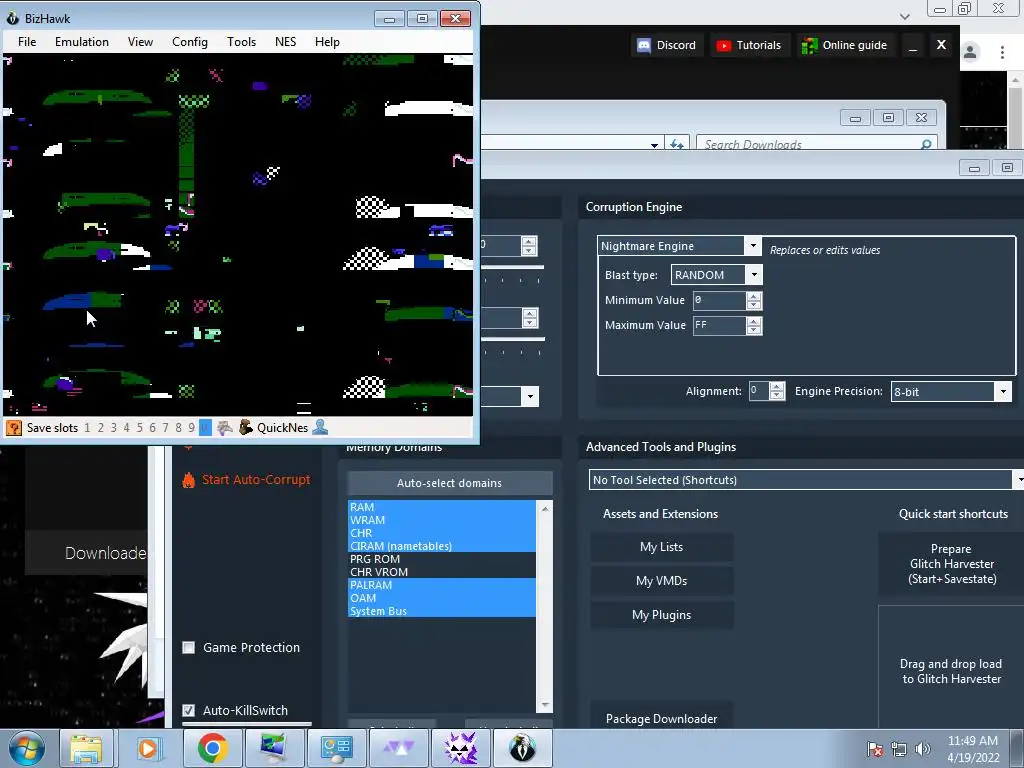This screenshot has width=1024, height=768.
Task: Click the BizHawk question-block status icon
Action: point(14,428)
